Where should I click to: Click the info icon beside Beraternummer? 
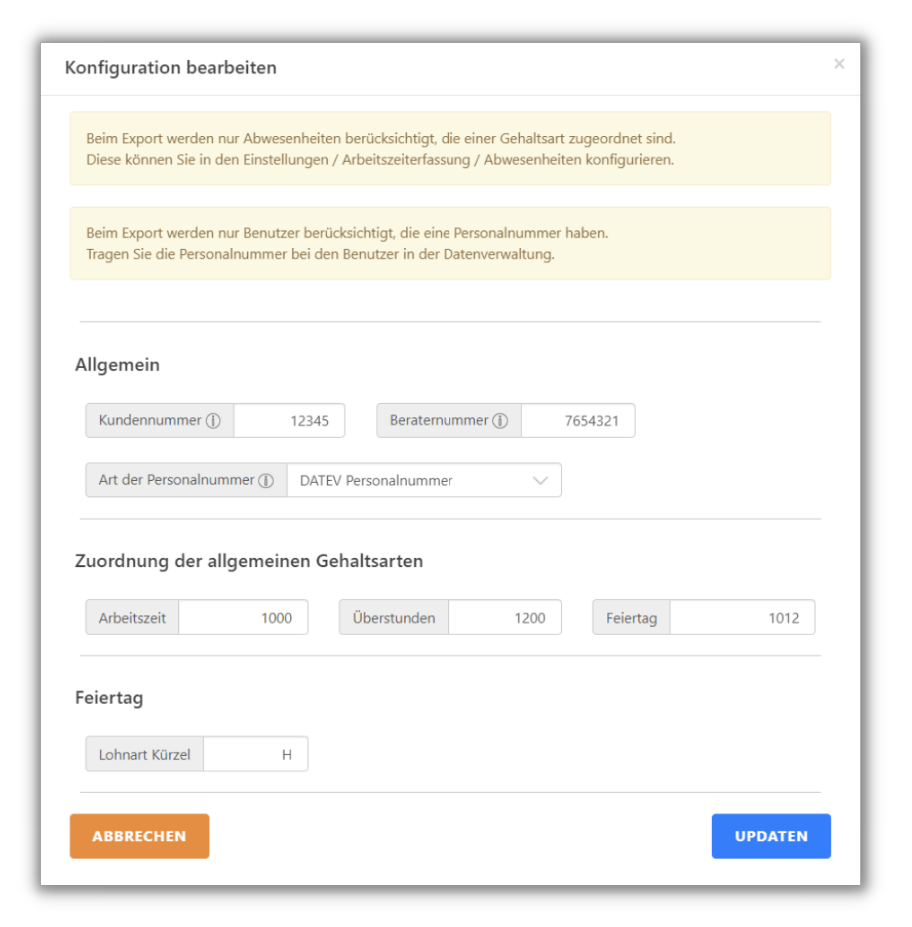pyautogui.click(x=500, y=421)
